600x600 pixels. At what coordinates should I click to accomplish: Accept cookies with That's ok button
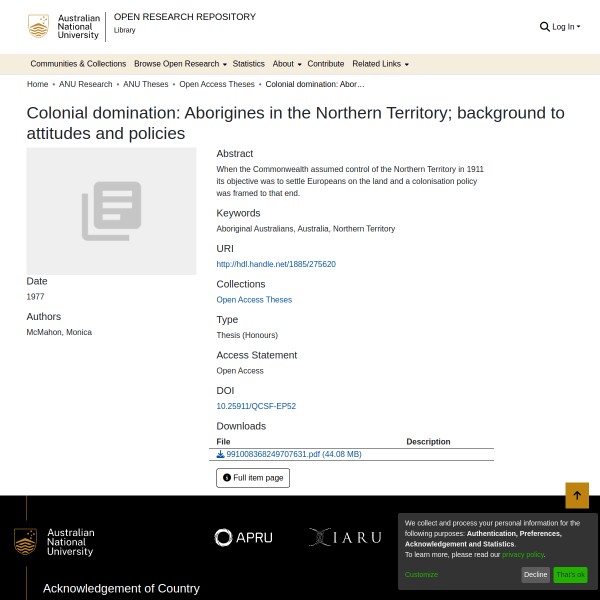tap(570, 575)
